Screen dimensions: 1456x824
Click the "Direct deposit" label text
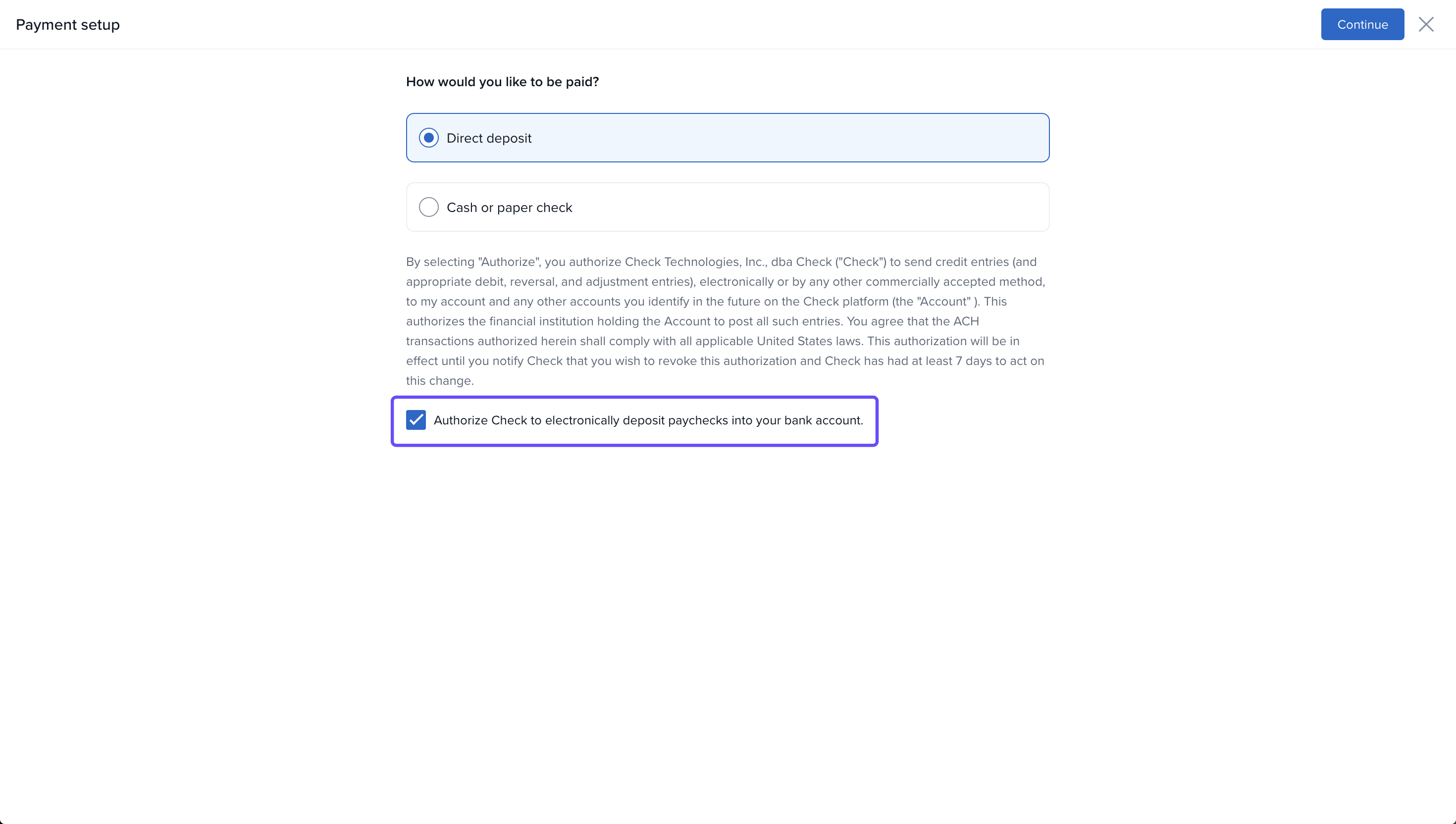(x=489, y=138)
